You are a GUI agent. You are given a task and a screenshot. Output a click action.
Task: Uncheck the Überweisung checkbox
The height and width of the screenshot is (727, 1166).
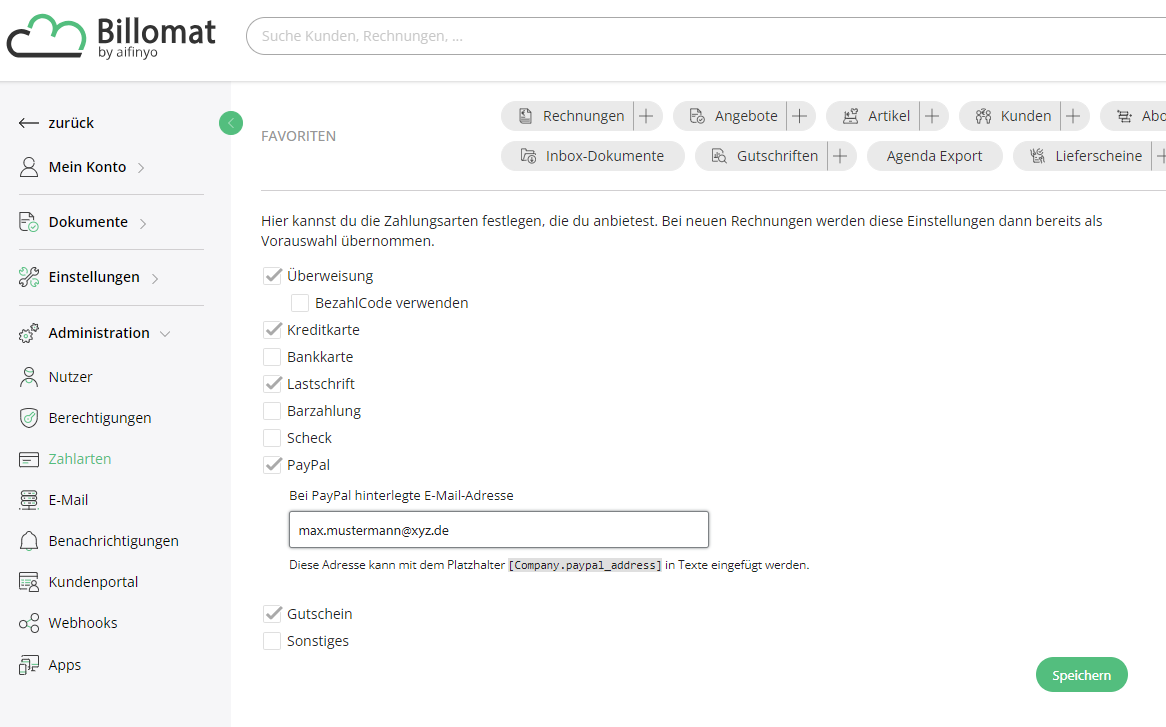tap(272, 276)
